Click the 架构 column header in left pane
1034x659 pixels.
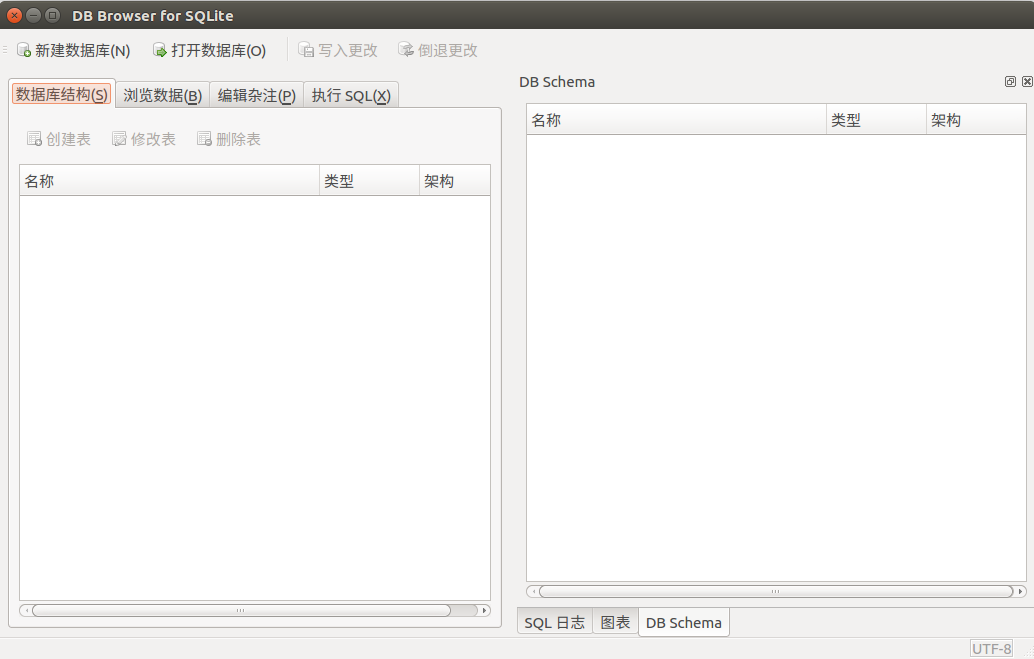pos(454,181)
